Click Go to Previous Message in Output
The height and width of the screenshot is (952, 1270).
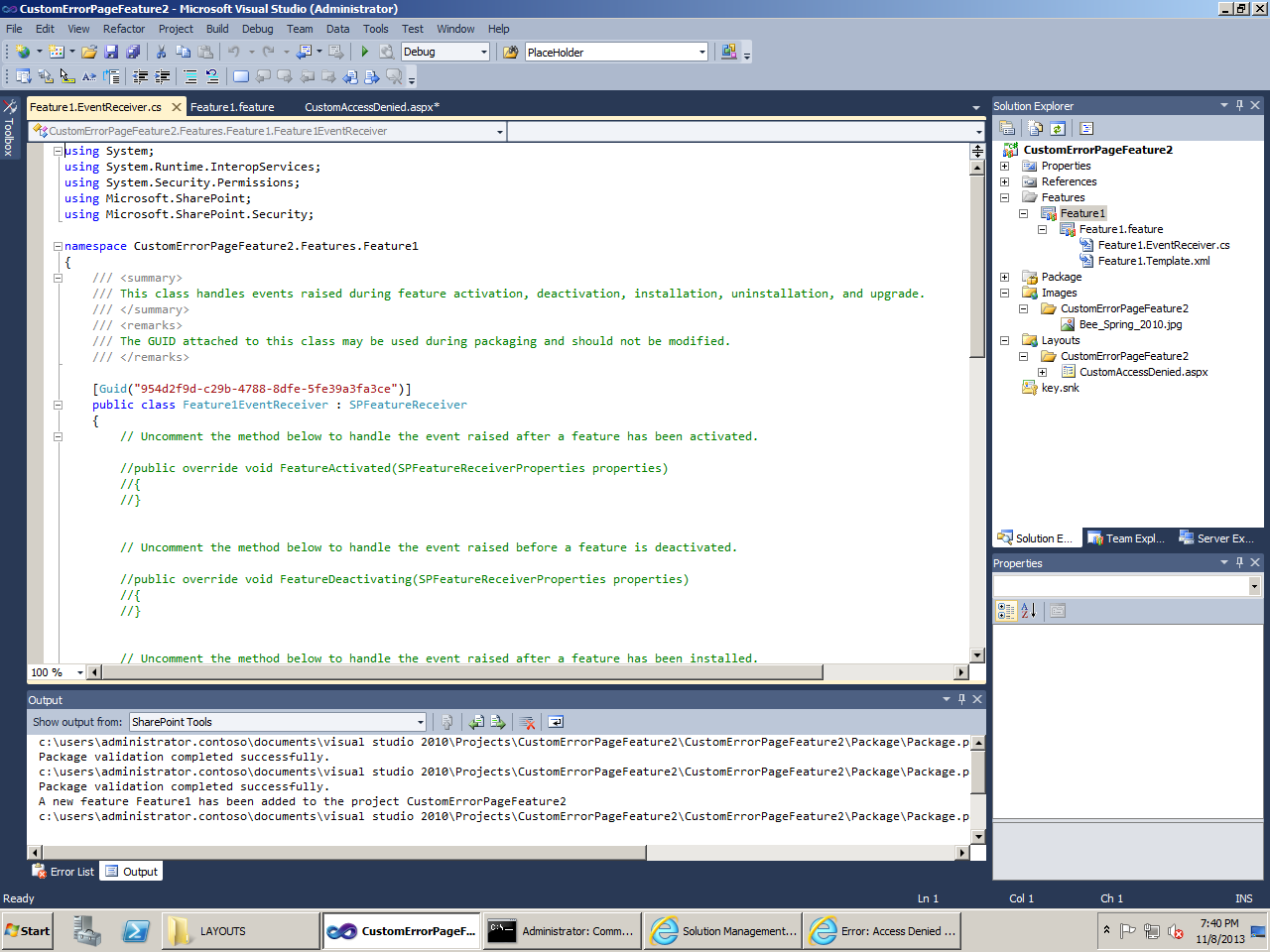click(x=477, y=722)
